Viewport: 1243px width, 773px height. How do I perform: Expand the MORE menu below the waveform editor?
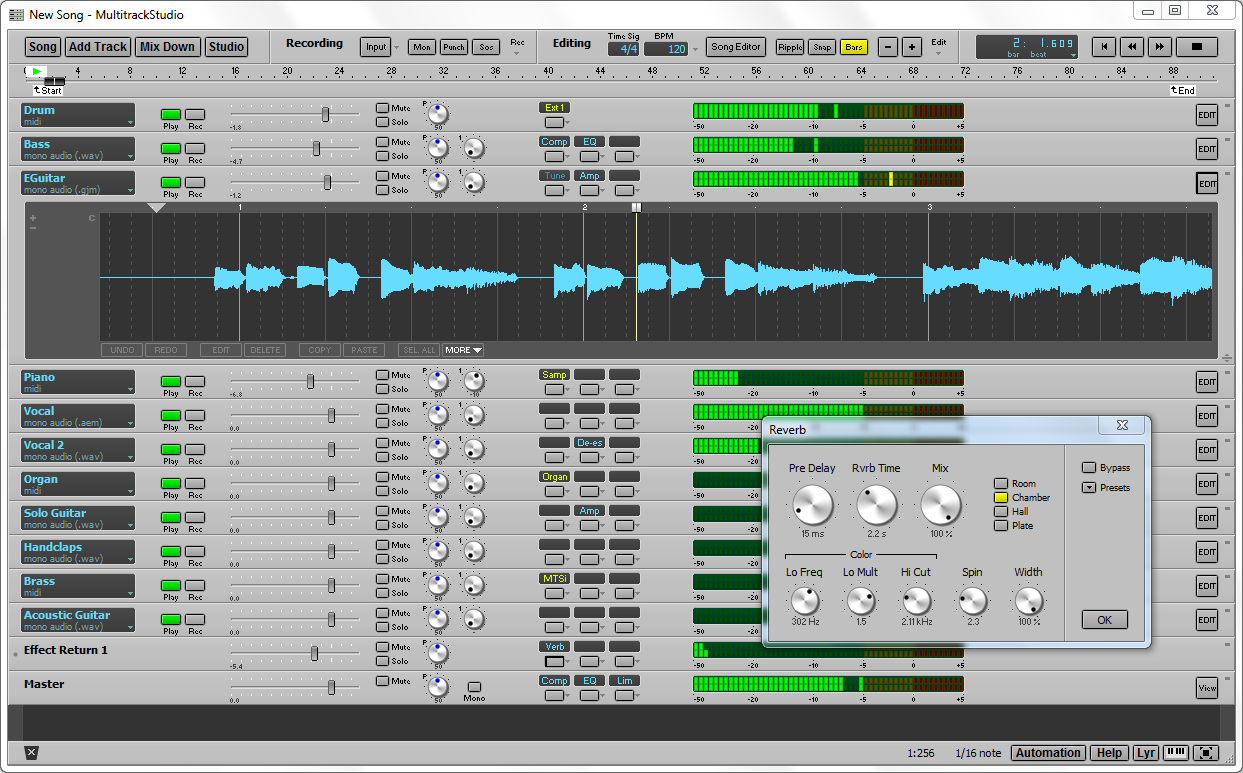[461, 349]
